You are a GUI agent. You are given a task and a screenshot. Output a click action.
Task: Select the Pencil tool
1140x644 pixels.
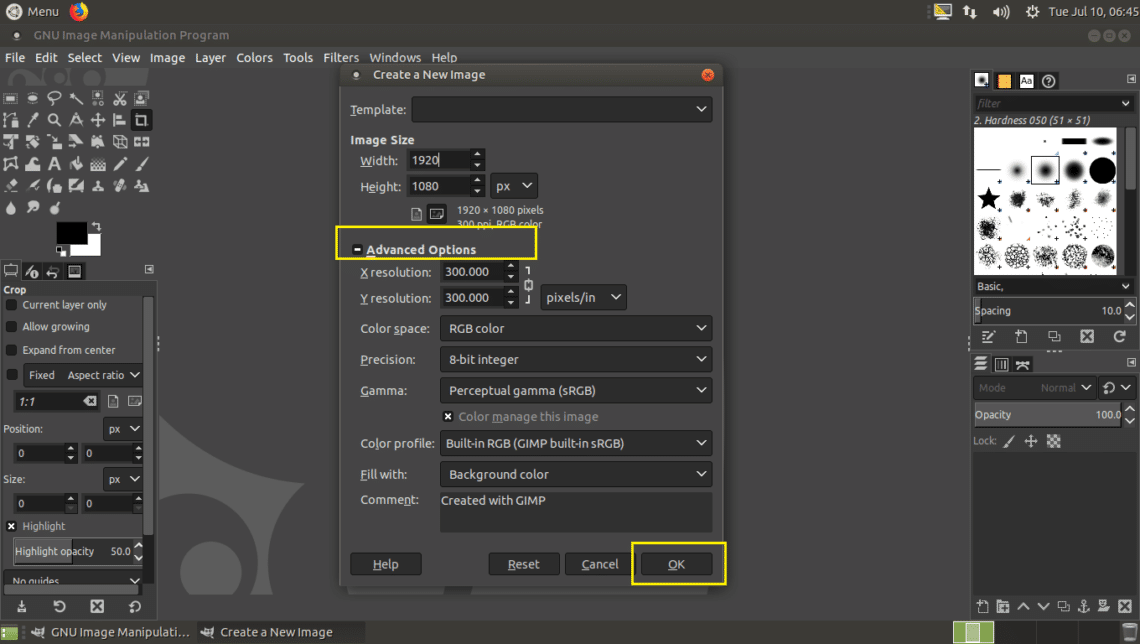coord(119,164)
